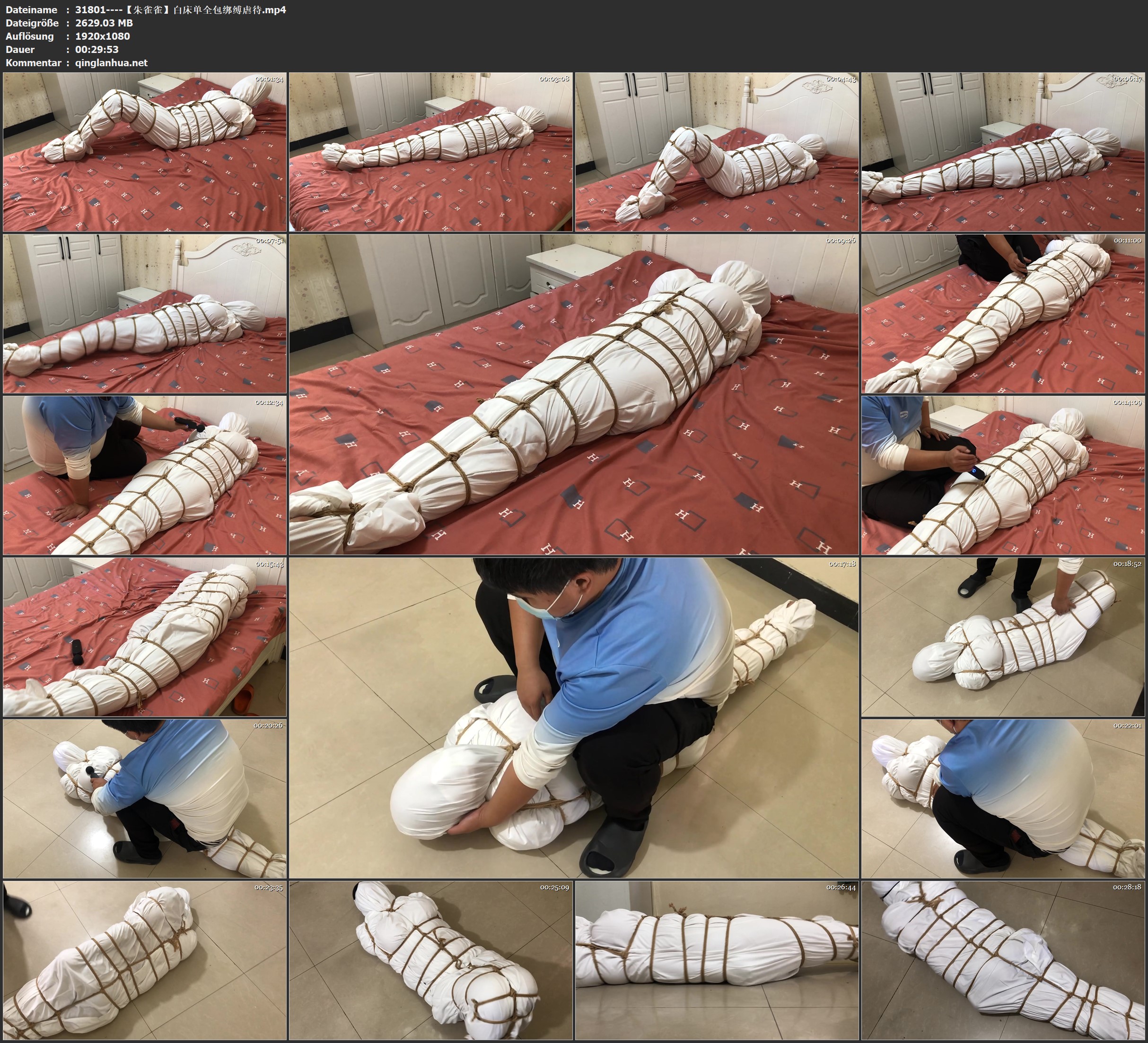This screenshot has width=1148, height=1043.
Task: Select the frame timestamped 00:07:51
Action: [145, 313]
